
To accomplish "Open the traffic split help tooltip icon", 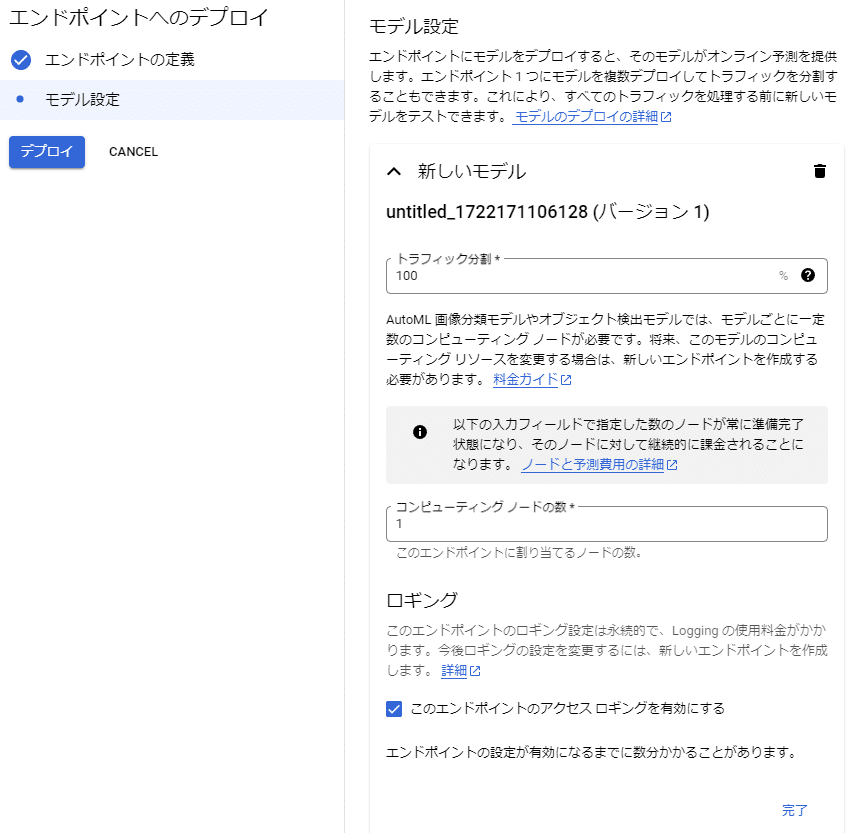I will tap(808, 275).
